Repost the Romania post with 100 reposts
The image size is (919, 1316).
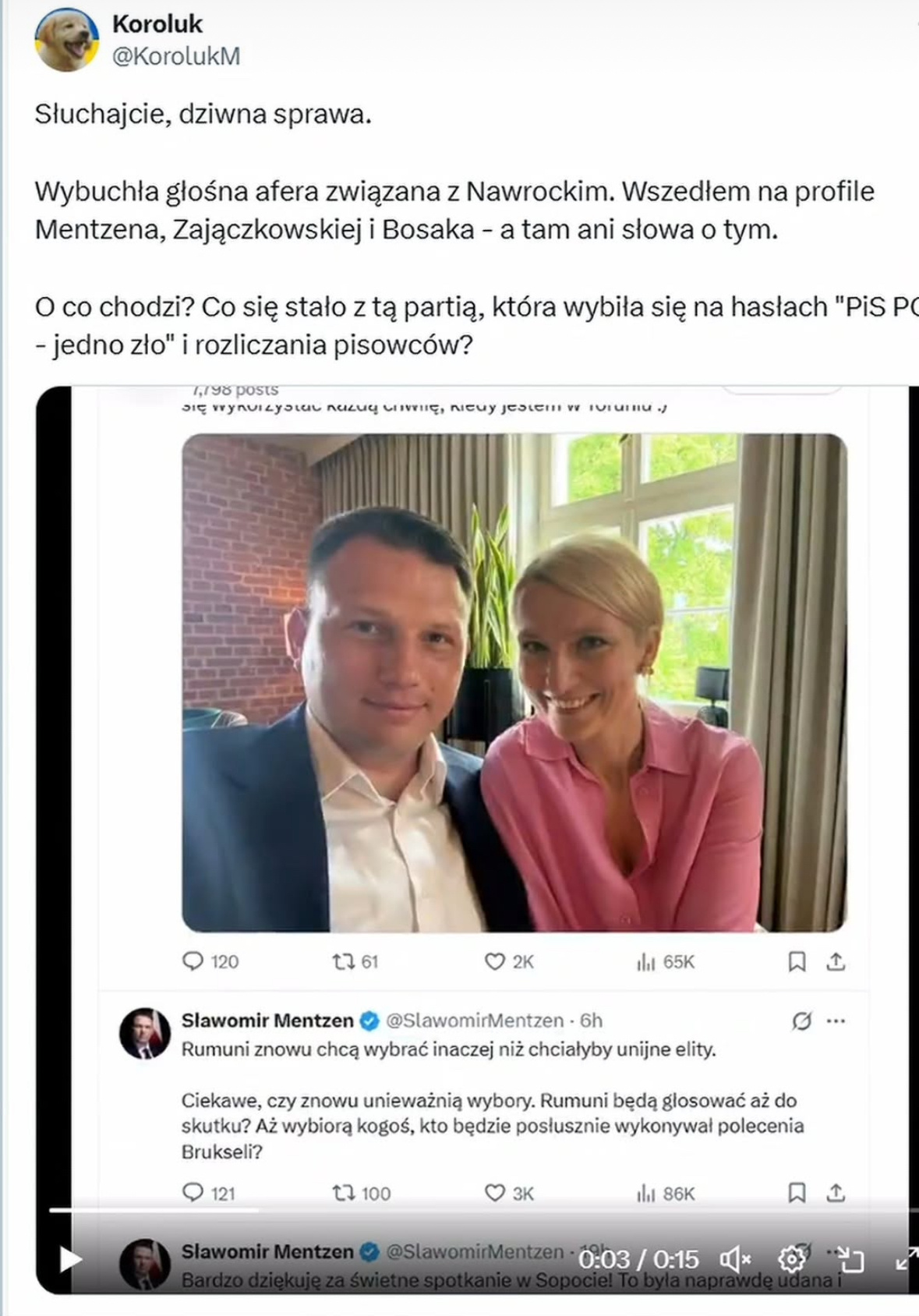pyautogui.click(x=343, y=1193)
